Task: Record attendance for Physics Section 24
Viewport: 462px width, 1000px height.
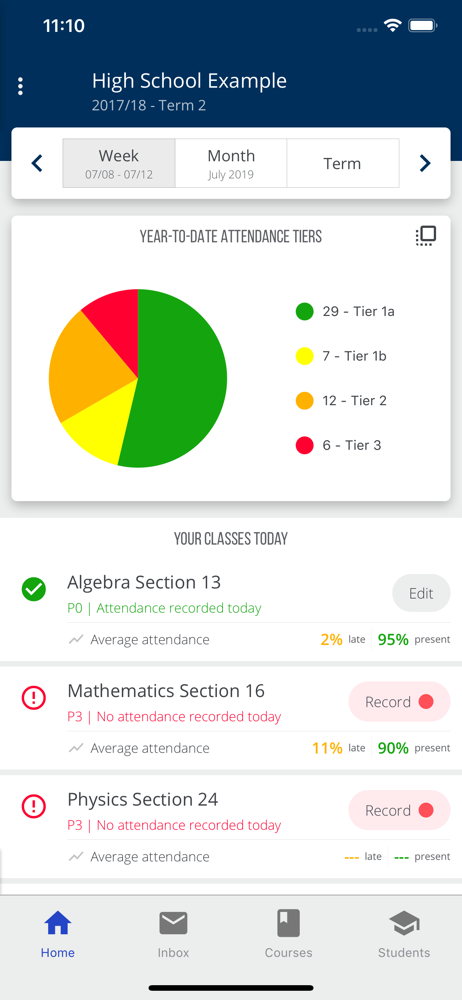Action: (399, 810)
